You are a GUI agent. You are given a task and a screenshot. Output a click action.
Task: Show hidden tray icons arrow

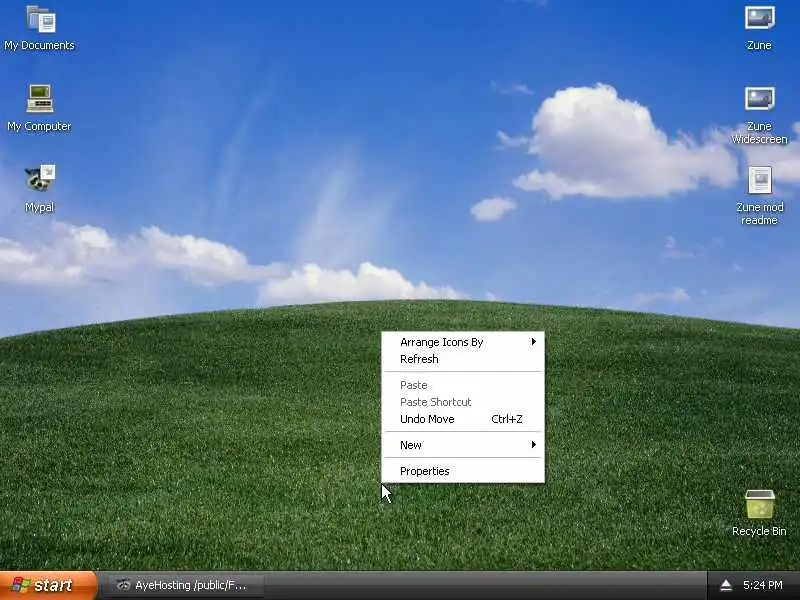click(726, 585)
